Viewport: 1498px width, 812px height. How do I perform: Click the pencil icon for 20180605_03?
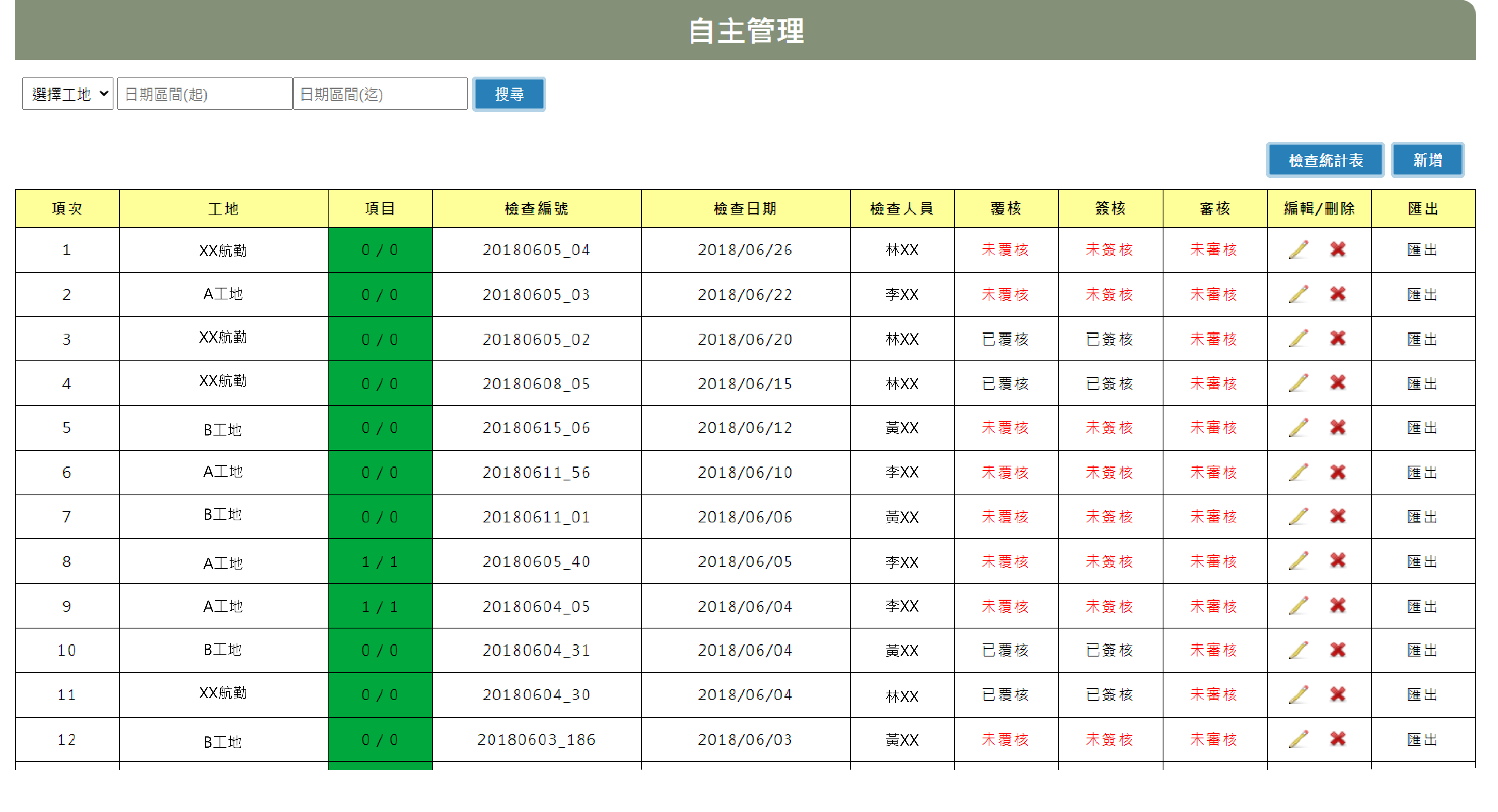[x=1298, y=294]
